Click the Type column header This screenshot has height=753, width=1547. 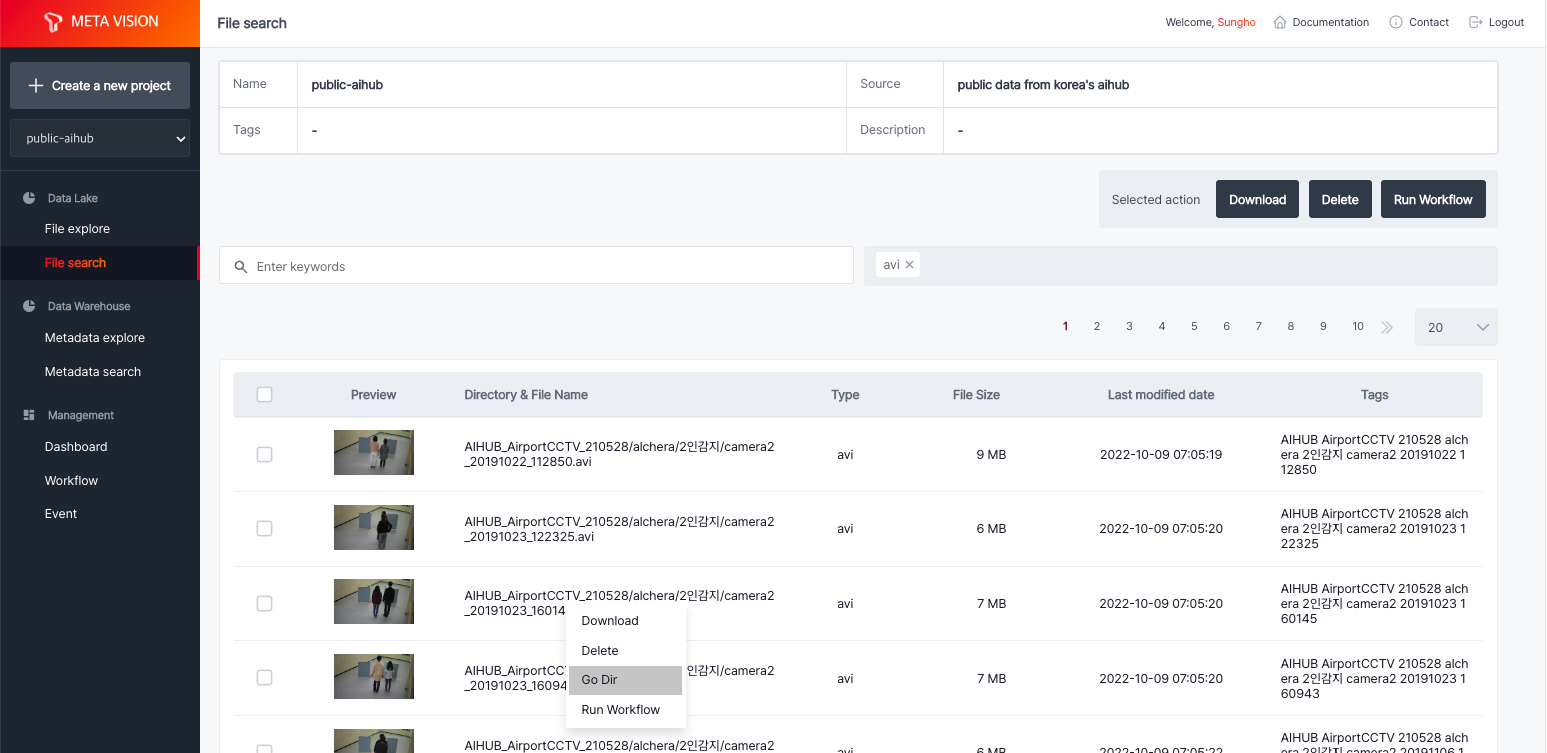(845, 395)
